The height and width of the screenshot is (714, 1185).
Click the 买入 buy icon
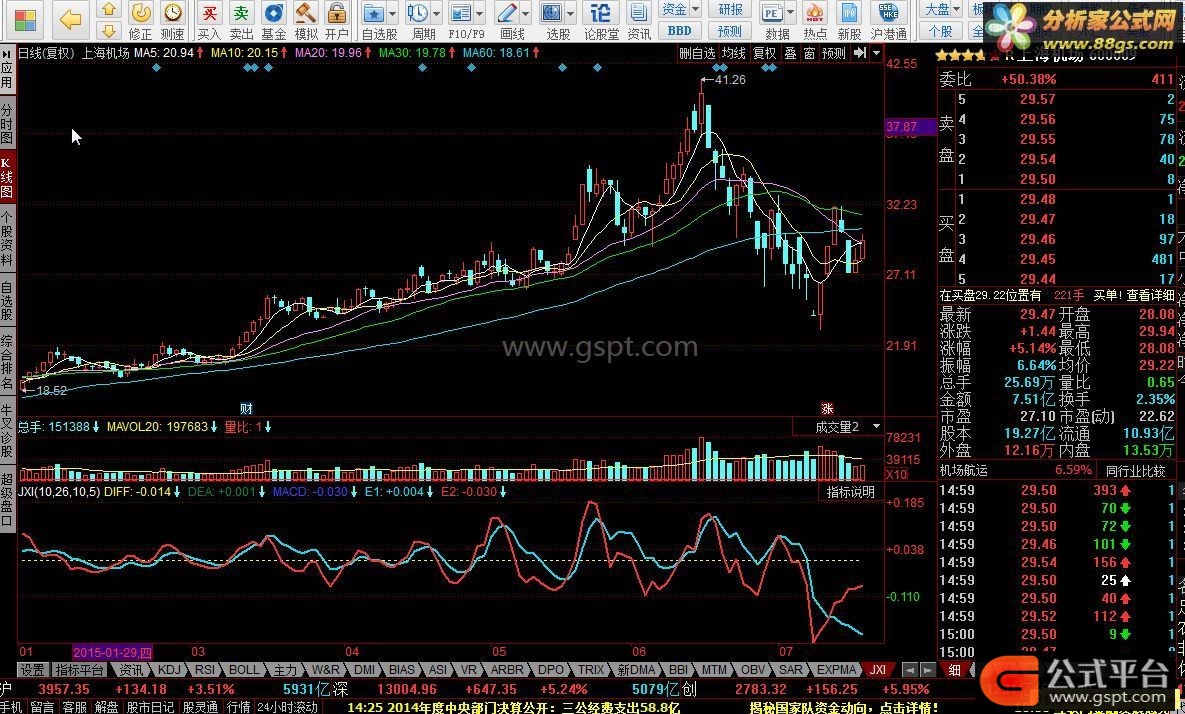209,20
